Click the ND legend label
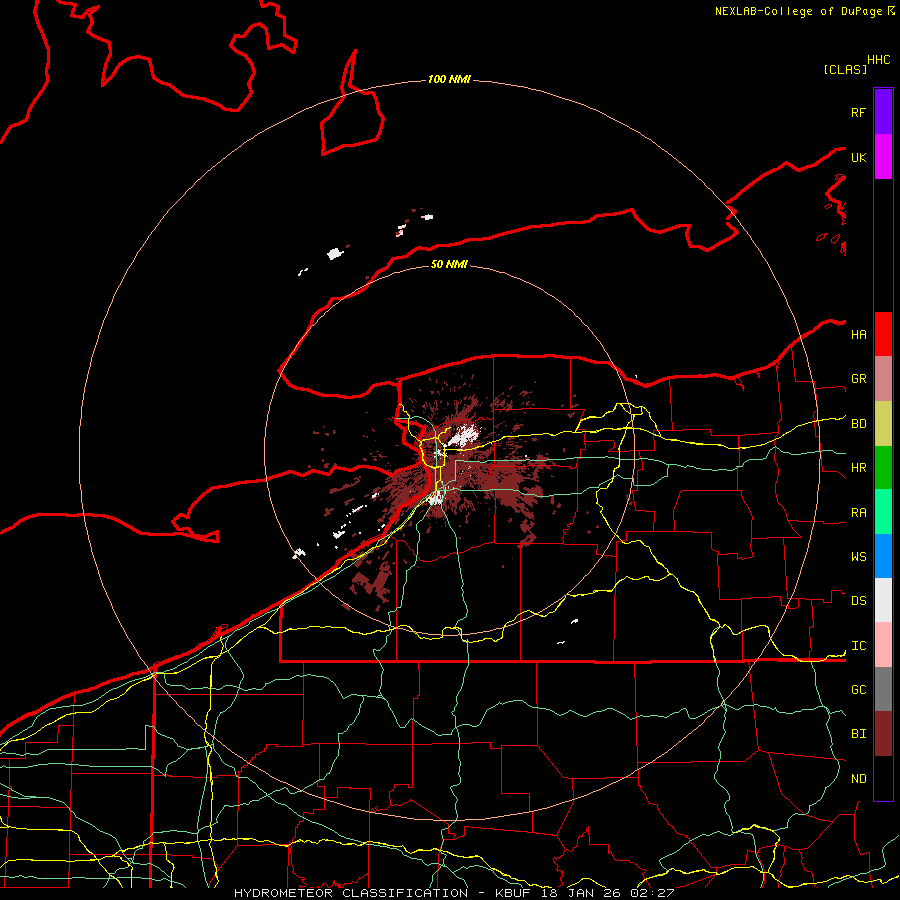The image size is (900, 900). pos(858,779)
